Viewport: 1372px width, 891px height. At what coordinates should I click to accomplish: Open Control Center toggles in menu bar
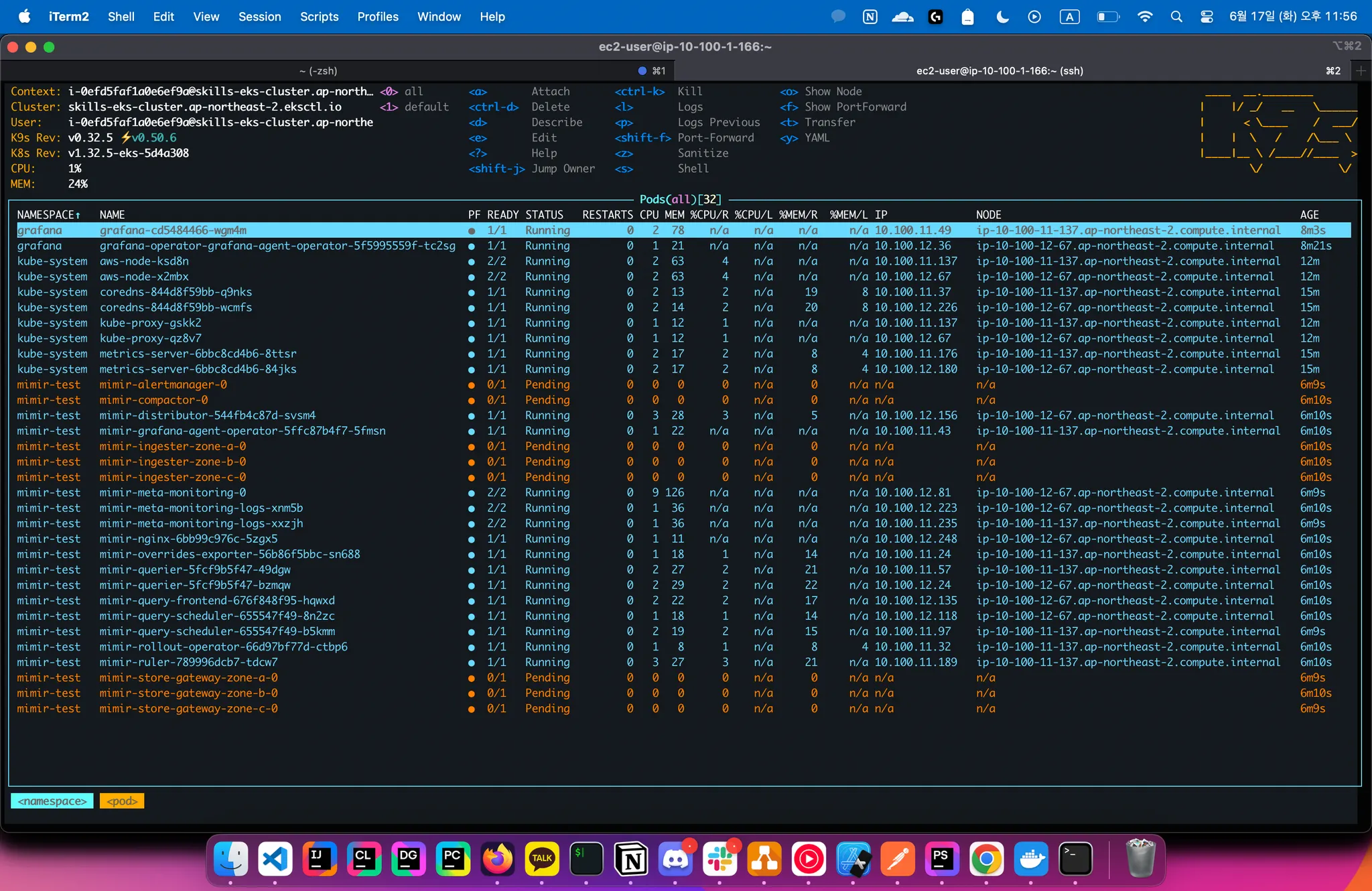click(1207, 17)
